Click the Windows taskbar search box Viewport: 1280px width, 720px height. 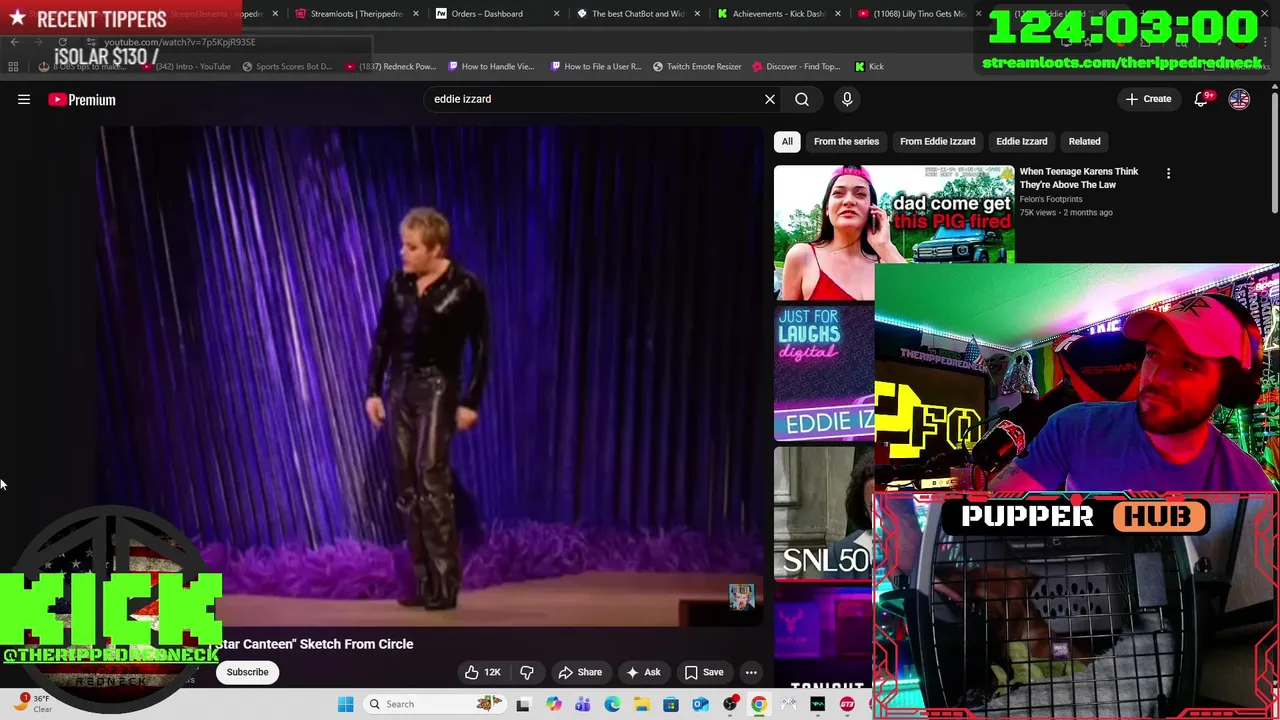(x=434, y=704)
